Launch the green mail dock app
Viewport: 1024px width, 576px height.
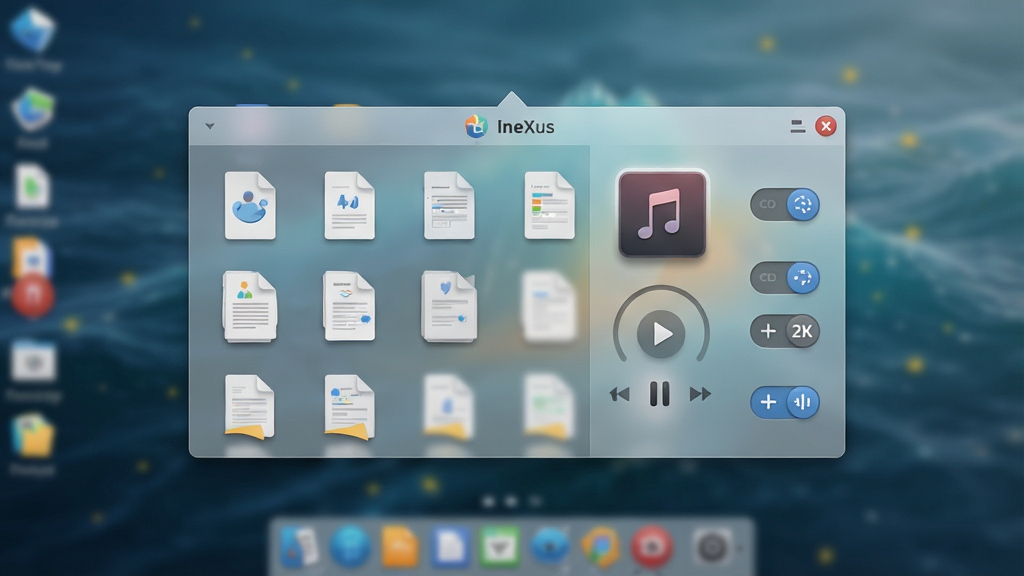tap(500, 546)
